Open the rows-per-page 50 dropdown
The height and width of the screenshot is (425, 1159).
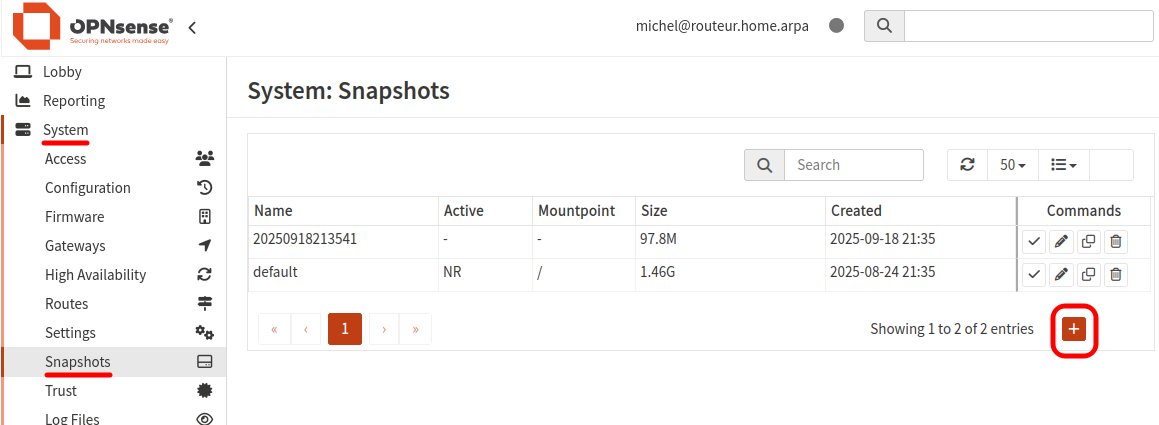[x=1013, y=165]
